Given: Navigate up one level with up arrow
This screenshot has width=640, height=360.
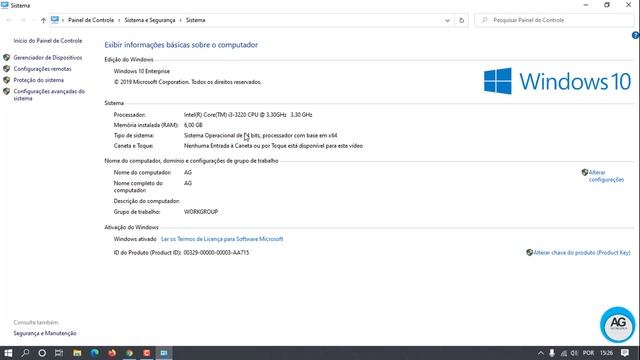Looking at the screenshot, I should point(43,20).
